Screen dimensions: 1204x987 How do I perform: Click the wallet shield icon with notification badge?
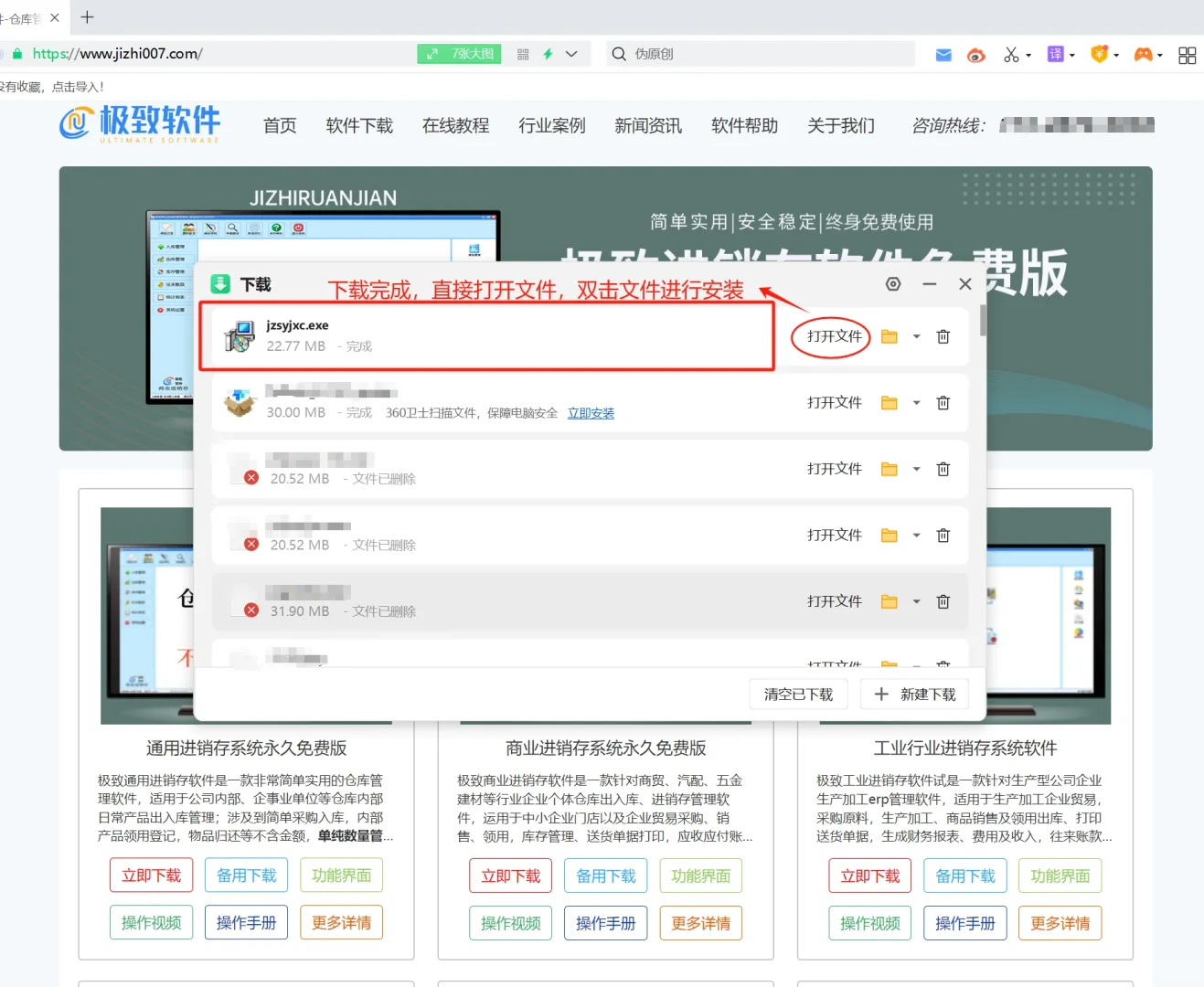pyautogui.click(x=1099, y=54)
